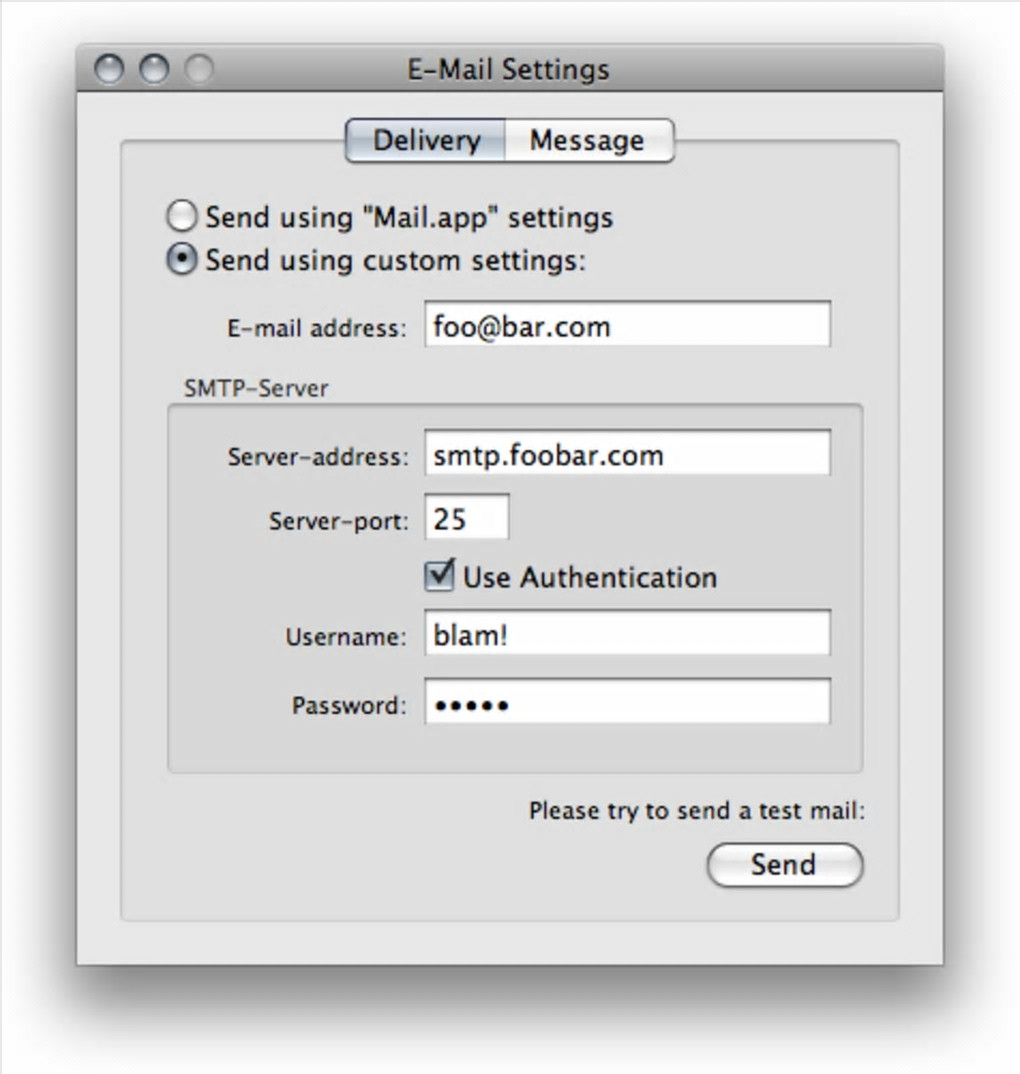
Task: Click the "Please try to send a test mail" text
Action: pos(697,811)
